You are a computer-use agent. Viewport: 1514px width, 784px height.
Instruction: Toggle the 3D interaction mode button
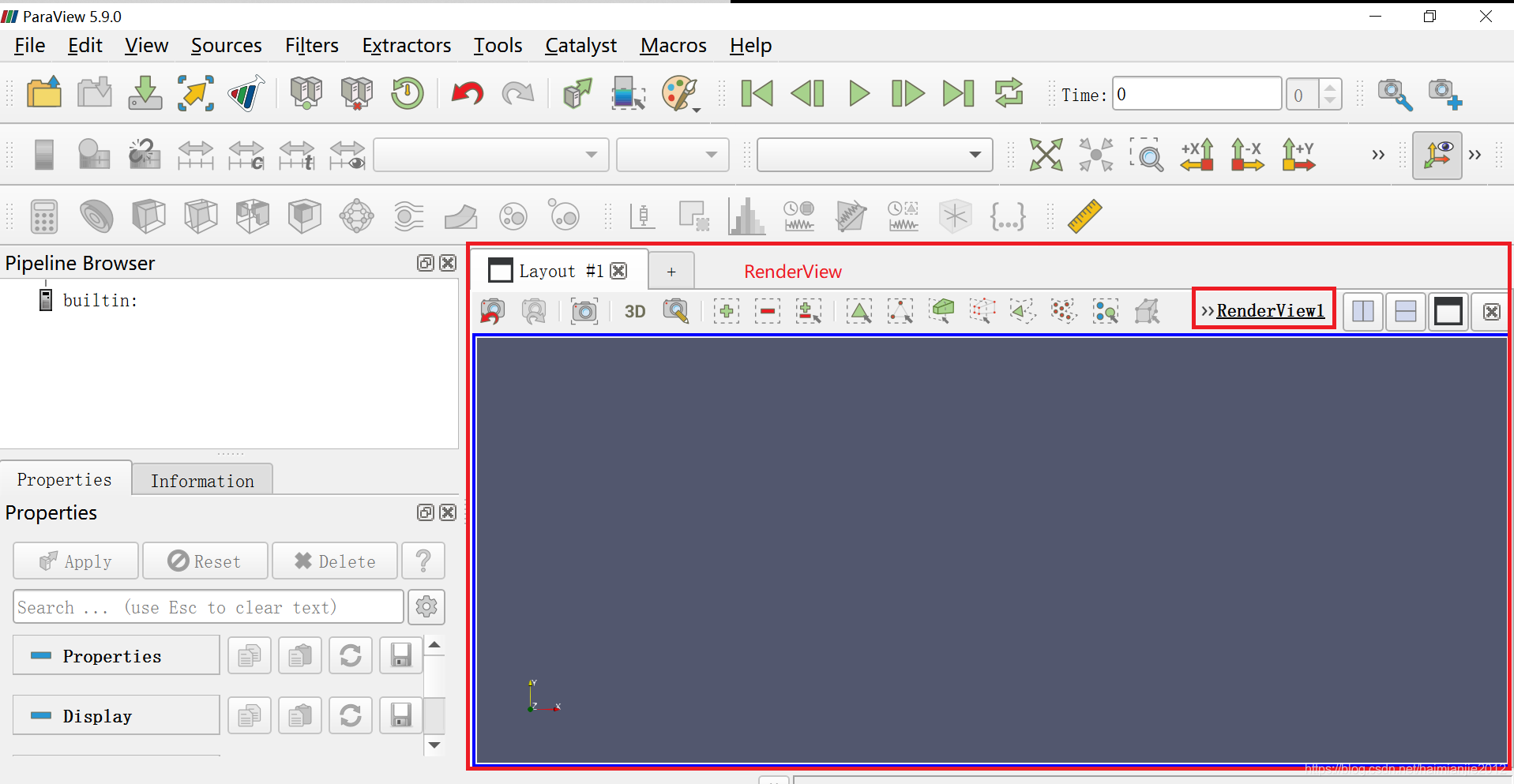(x=634, y=310)
